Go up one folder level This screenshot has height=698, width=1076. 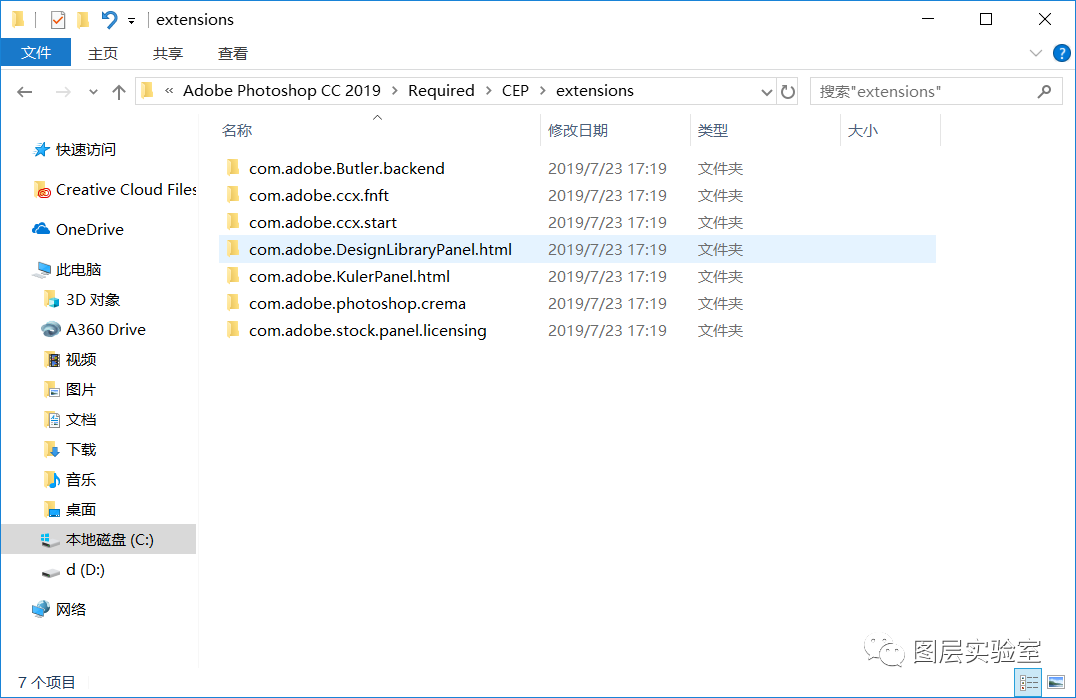119,91
